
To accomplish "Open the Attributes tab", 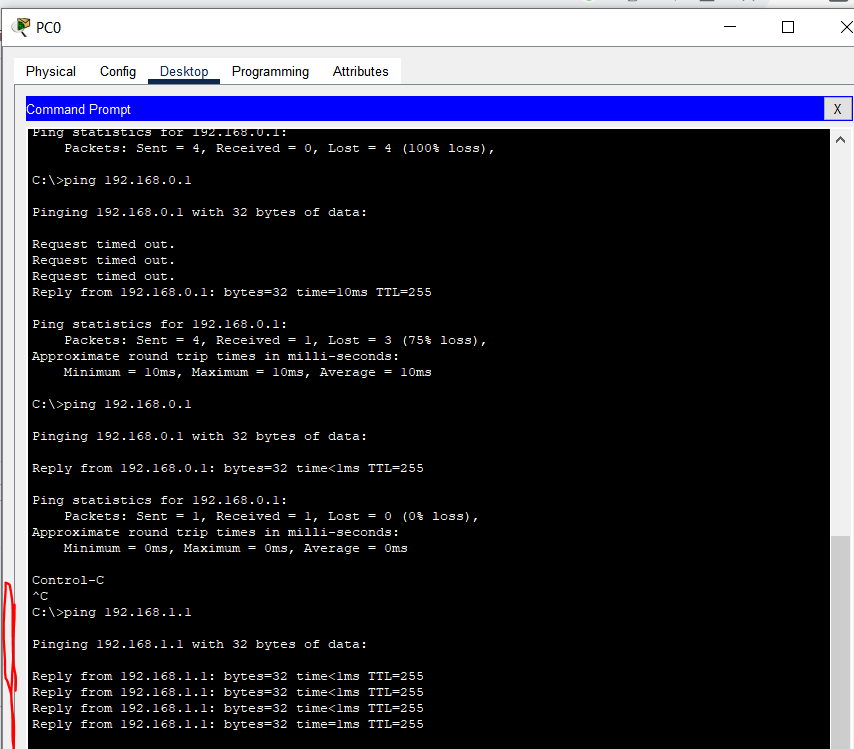I will (x=360, y=71).
